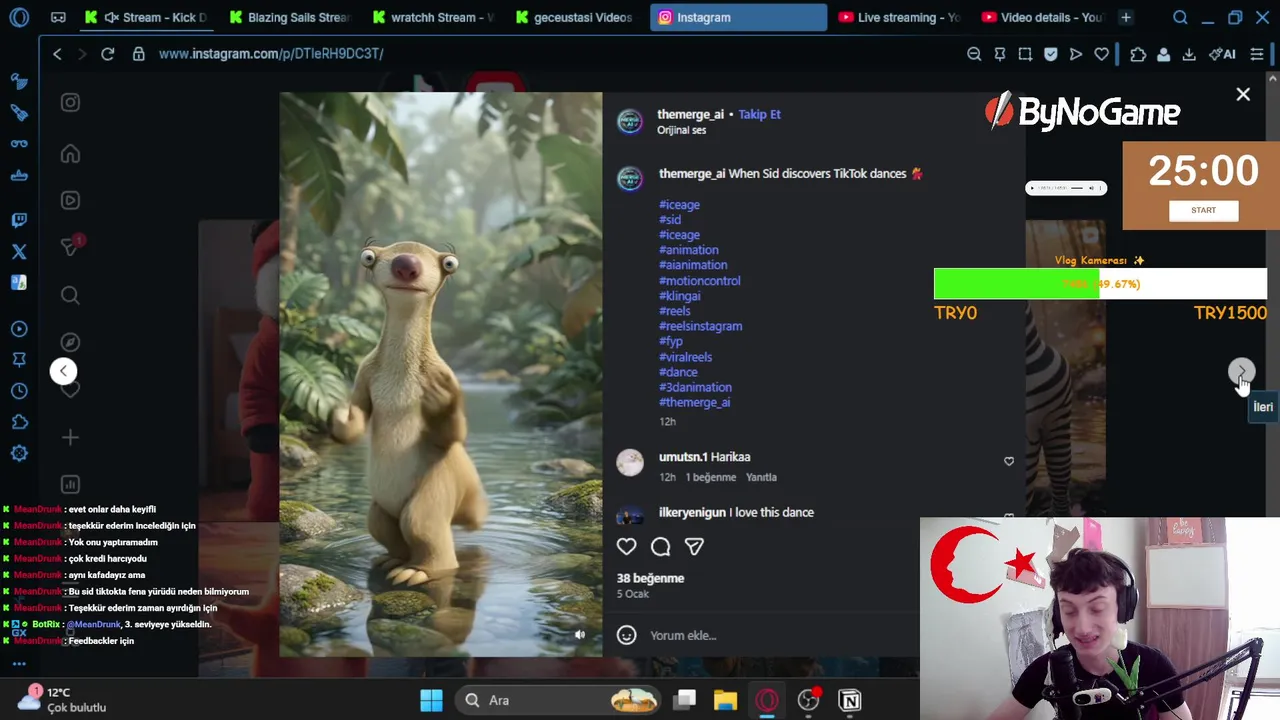The image size is (1280, 720).
Task: Close the Instagram post overlay
Action: pos(1243,94)
